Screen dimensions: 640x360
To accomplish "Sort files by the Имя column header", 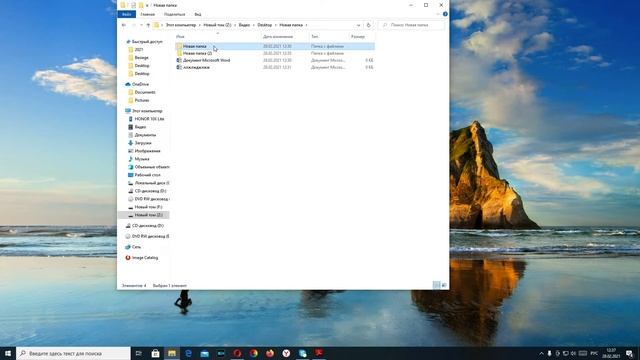I will (x=180, y=37).
